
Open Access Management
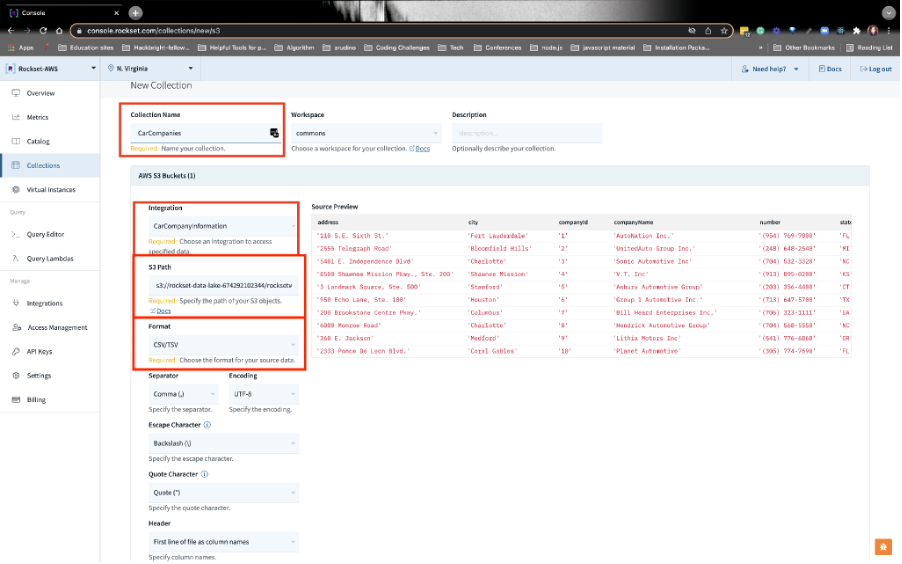[57, 327]
